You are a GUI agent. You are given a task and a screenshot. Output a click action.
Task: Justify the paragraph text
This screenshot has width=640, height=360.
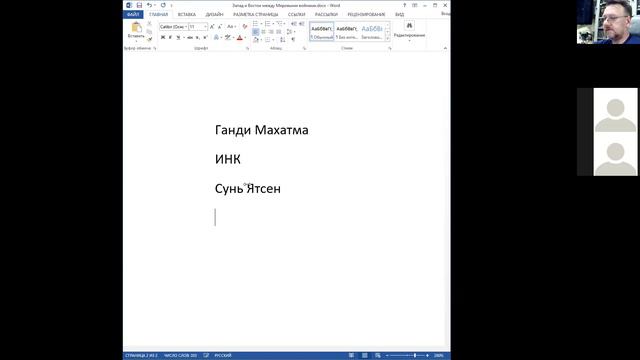tap(279, 32)
